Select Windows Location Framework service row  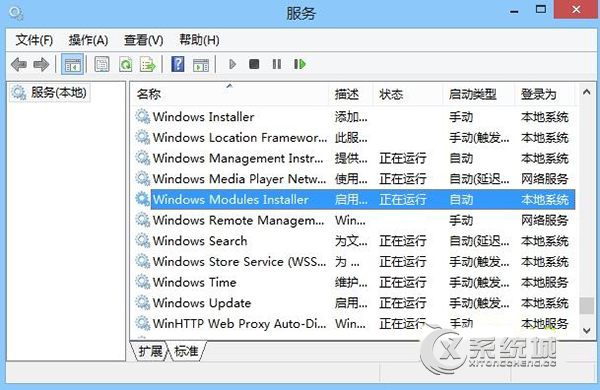click(354, 137)
